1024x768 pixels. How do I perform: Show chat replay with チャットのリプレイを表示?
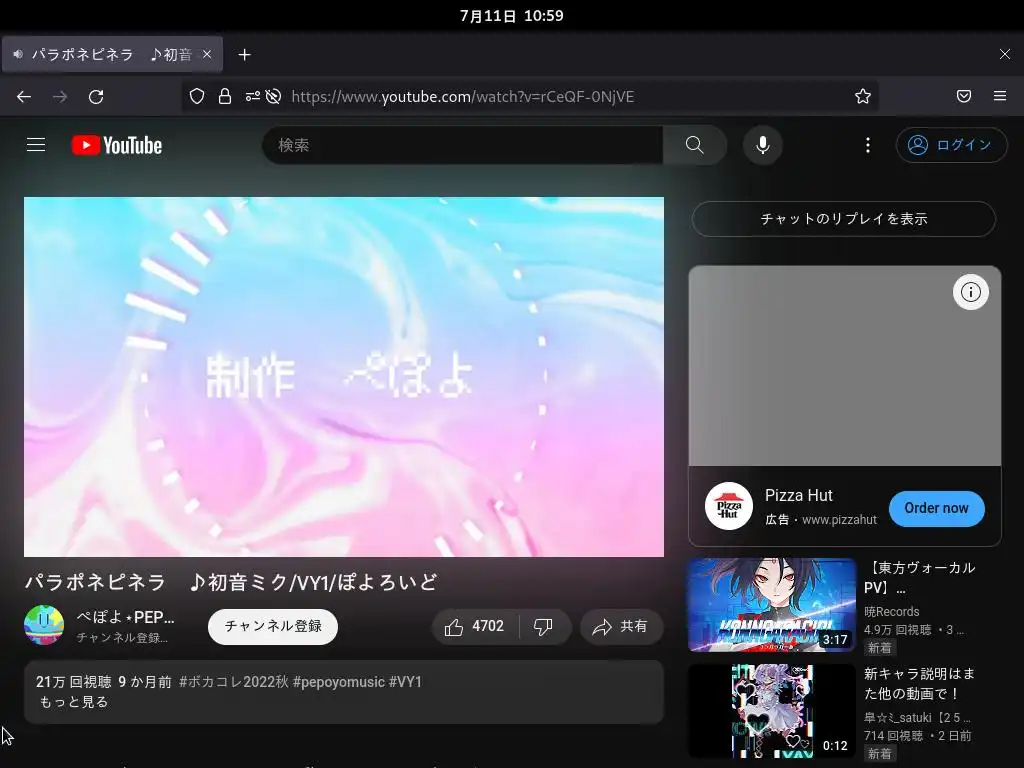click(x=844, y=219)
